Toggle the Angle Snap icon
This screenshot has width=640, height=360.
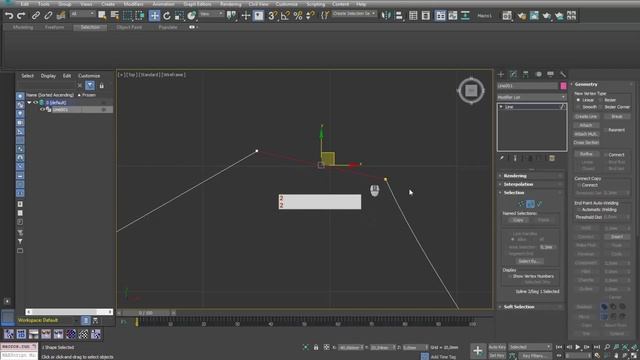285,16
